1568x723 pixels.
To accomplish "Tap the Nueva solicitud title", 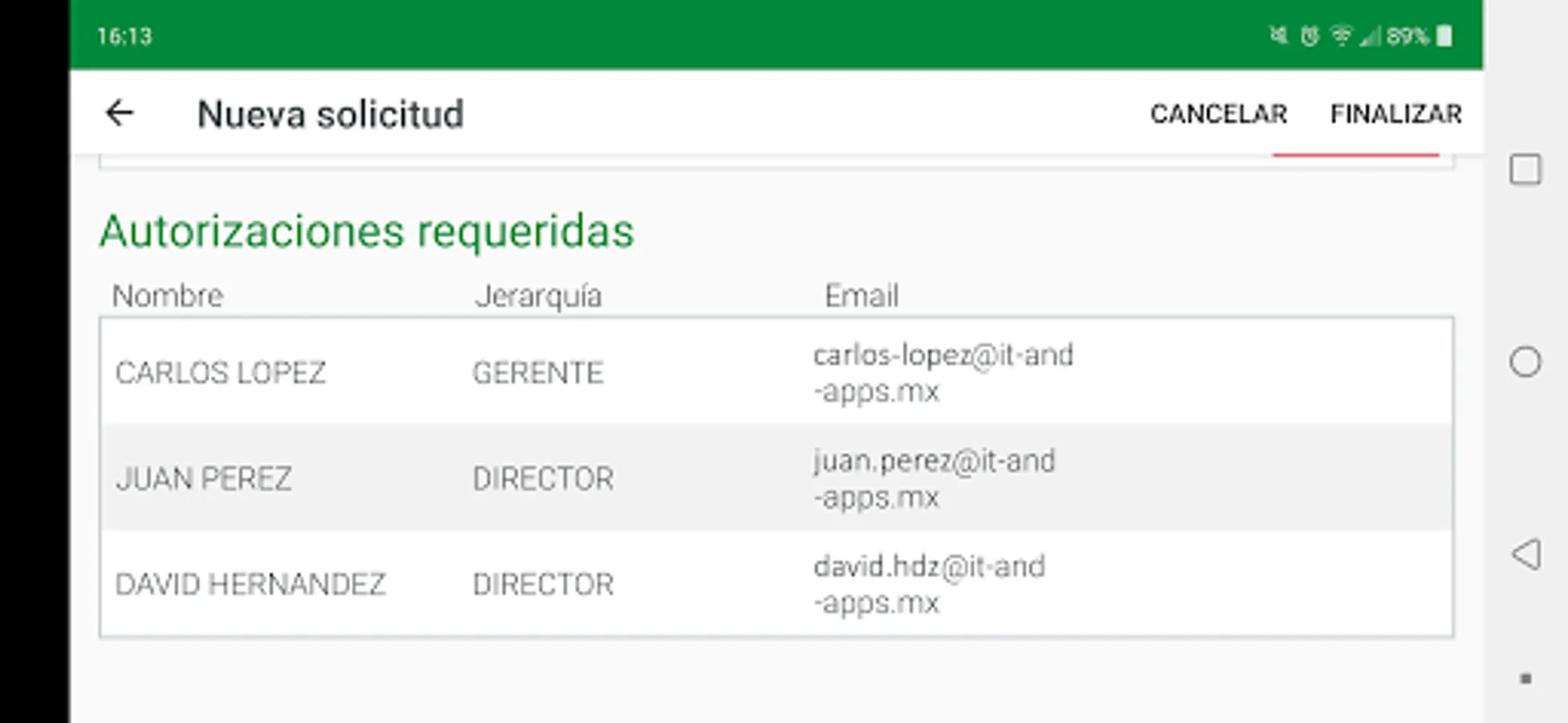I will 330,114.
